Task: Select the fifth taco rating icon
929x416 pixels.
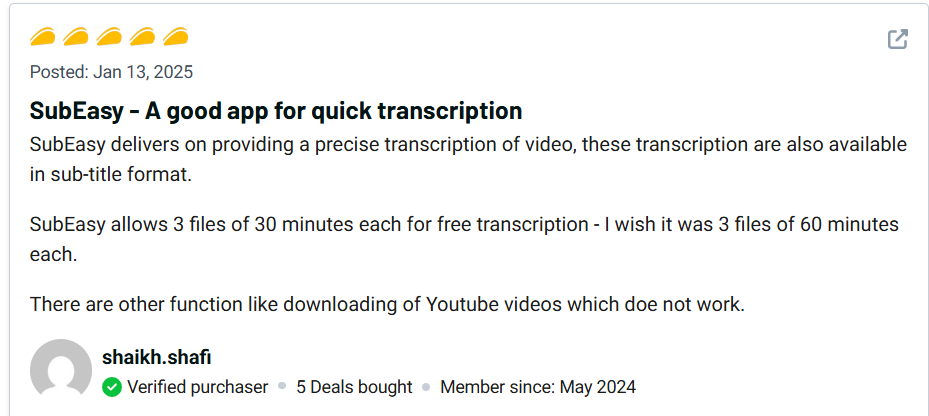Action: (174, 38)
